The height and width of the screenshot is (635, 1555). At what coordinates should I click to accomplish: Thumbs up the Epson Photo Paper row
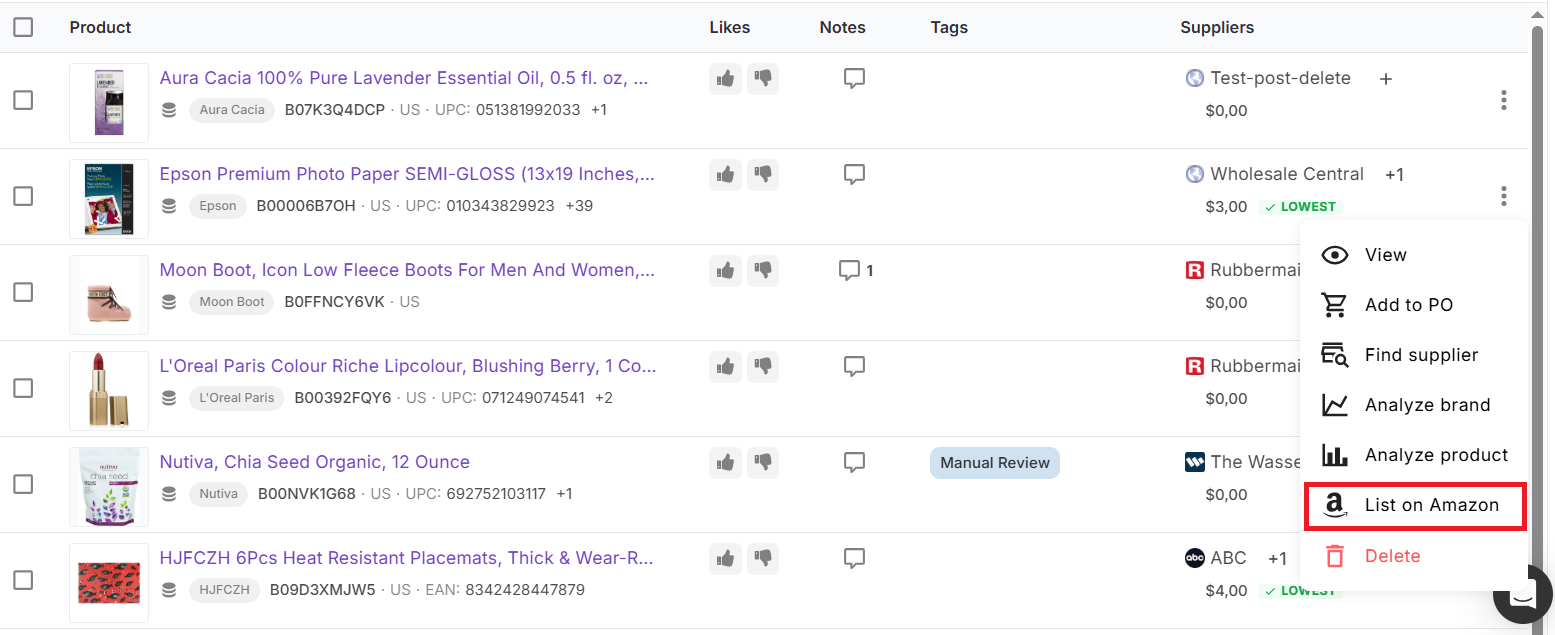725,175
